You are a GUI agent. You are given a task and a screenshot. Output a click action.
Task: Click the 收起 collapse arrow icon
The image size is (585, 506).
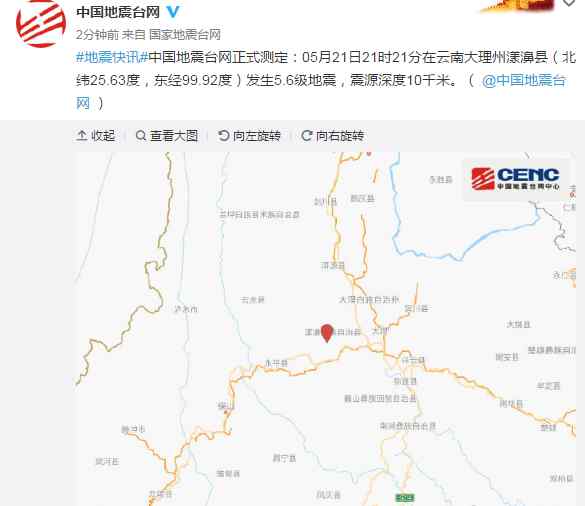[x=81, y=135]
